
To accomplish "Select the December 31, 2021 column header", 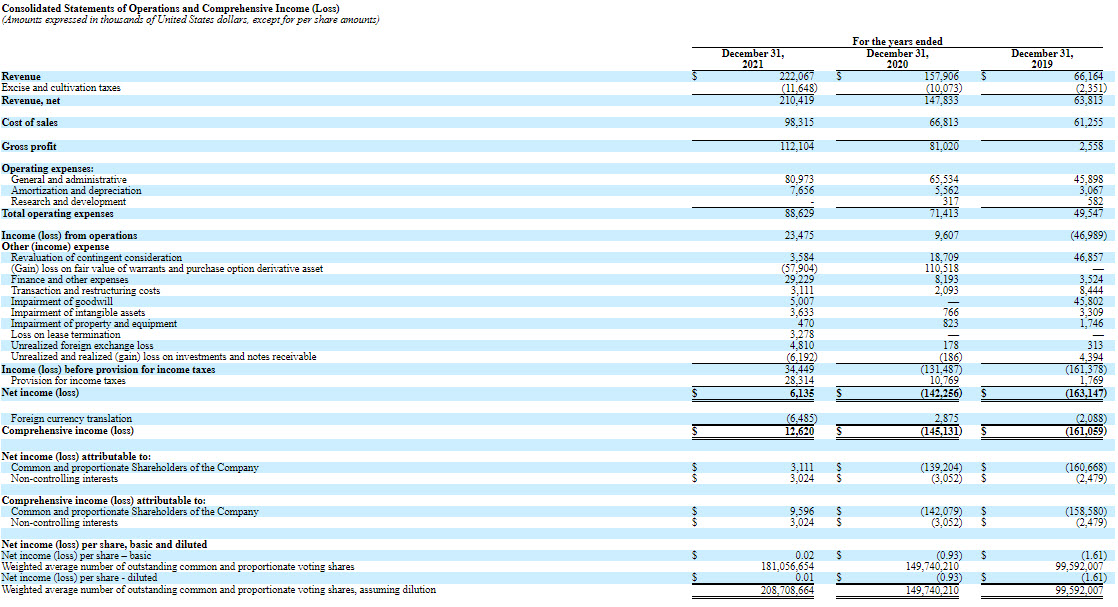I will click(x=753, y=58).
